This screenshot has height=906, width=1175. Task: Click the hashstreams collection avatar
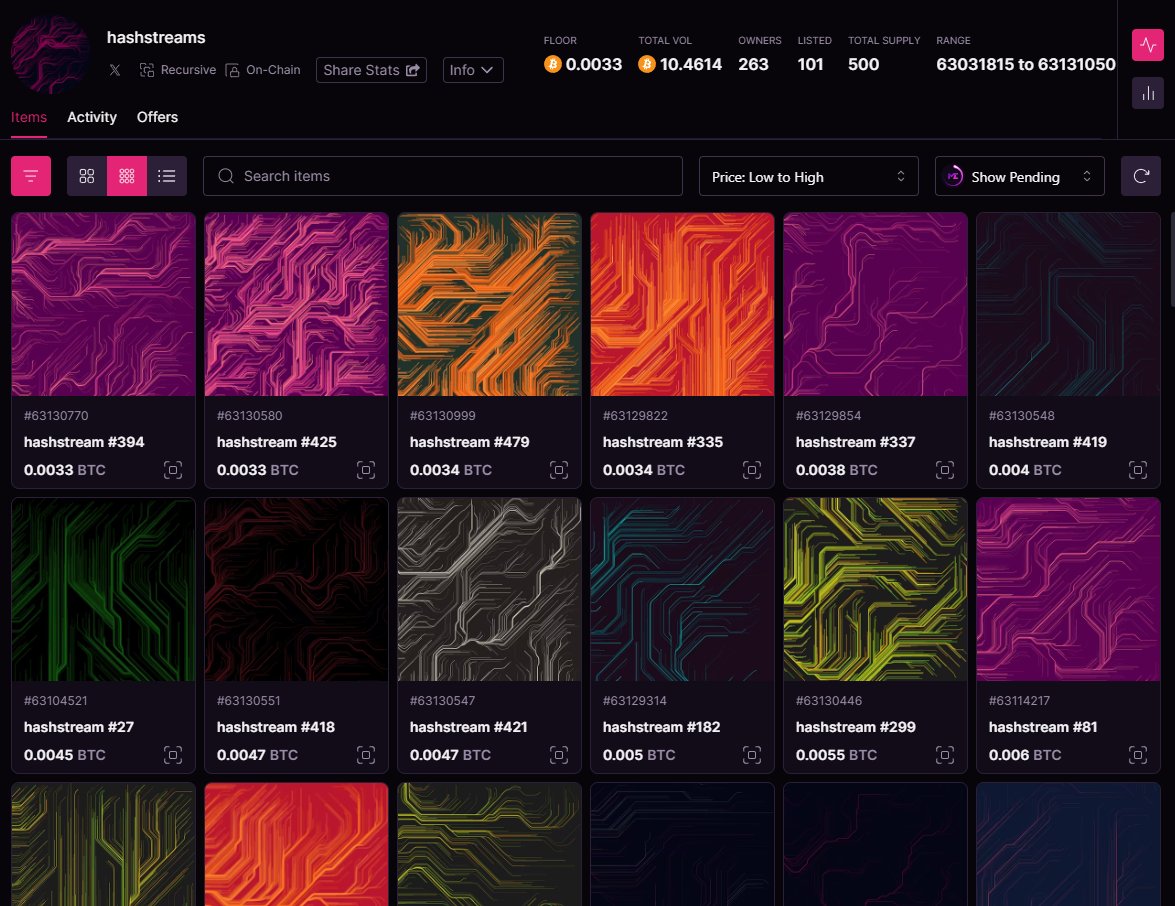pyautogui.click(x=50, y=54)
